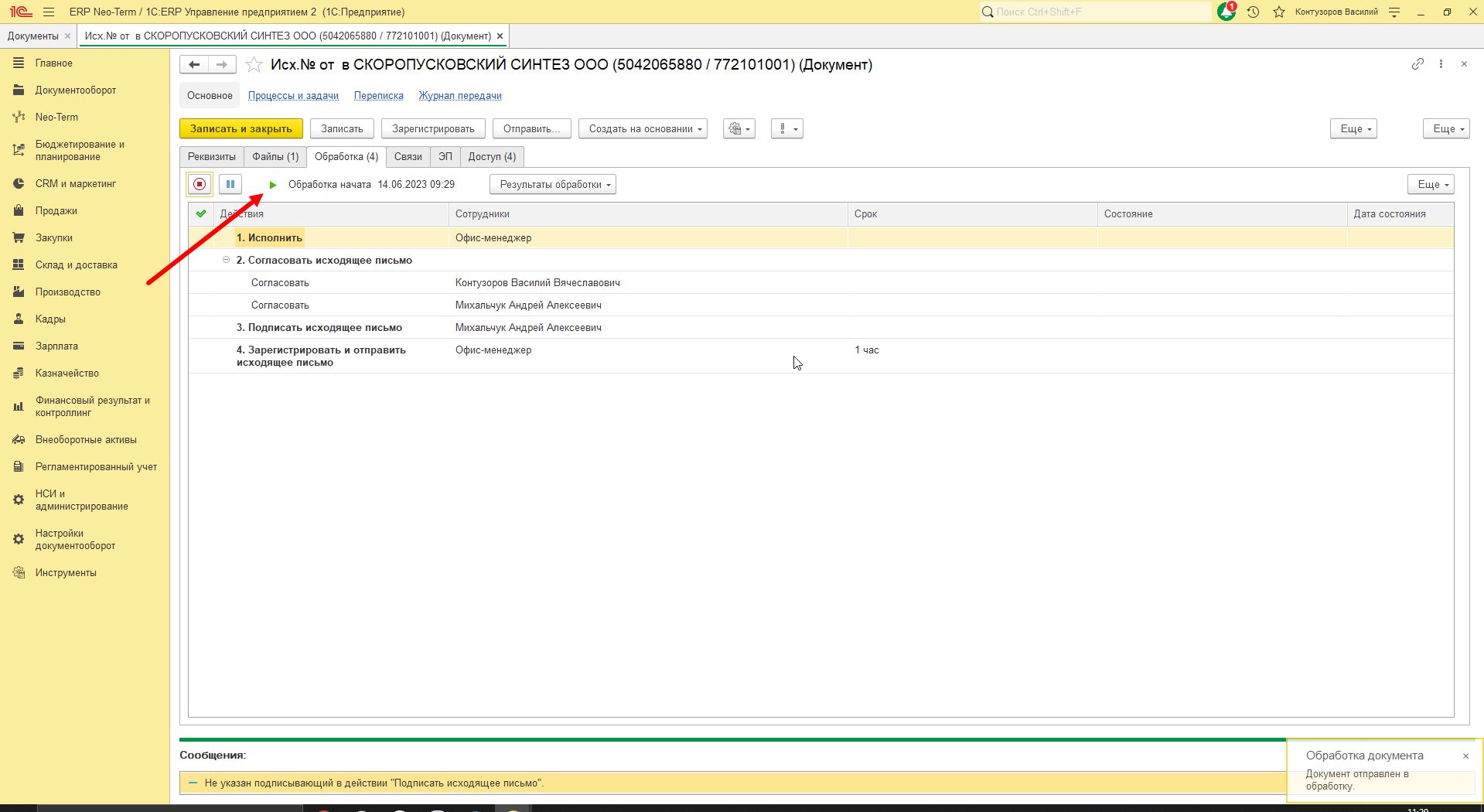Screen dimensions: 1484x812
Task: Go forward with the right arrow button
Action: (x=222, y=65)
